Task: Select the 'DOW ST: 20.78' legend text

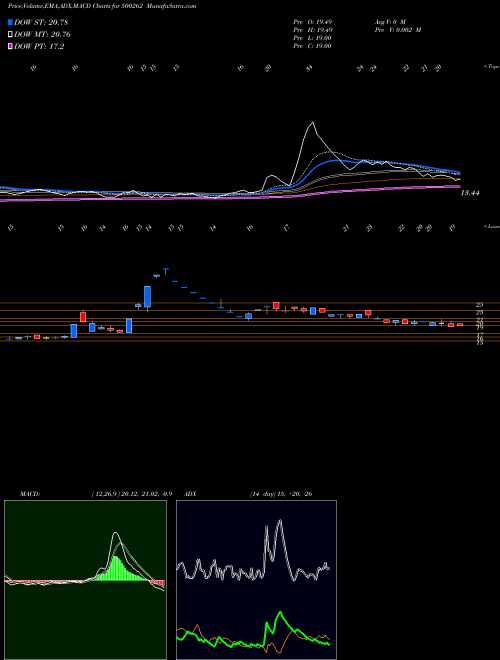Action: (x=41, y=22)
